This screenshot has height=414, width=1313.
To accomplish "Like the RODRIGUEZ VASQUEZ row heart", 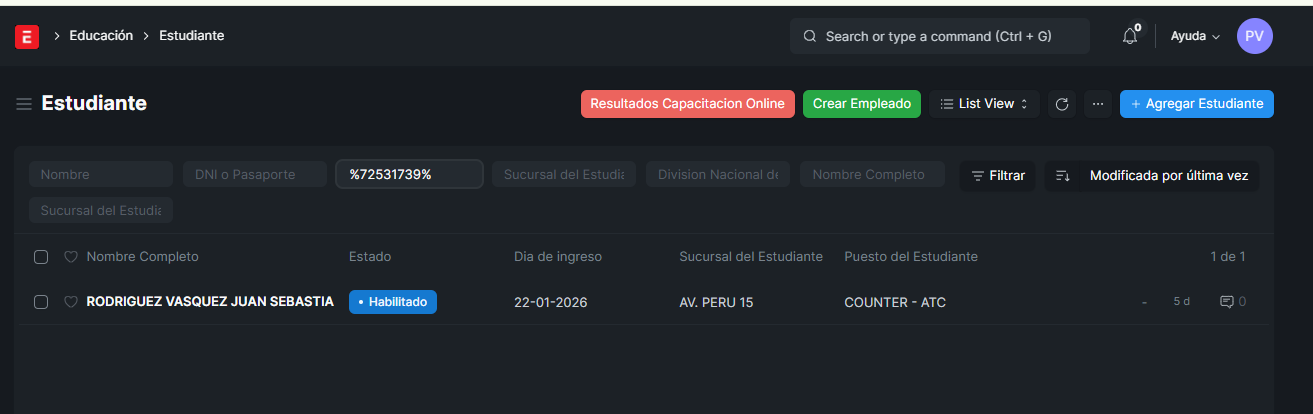I will coord(71,302).
